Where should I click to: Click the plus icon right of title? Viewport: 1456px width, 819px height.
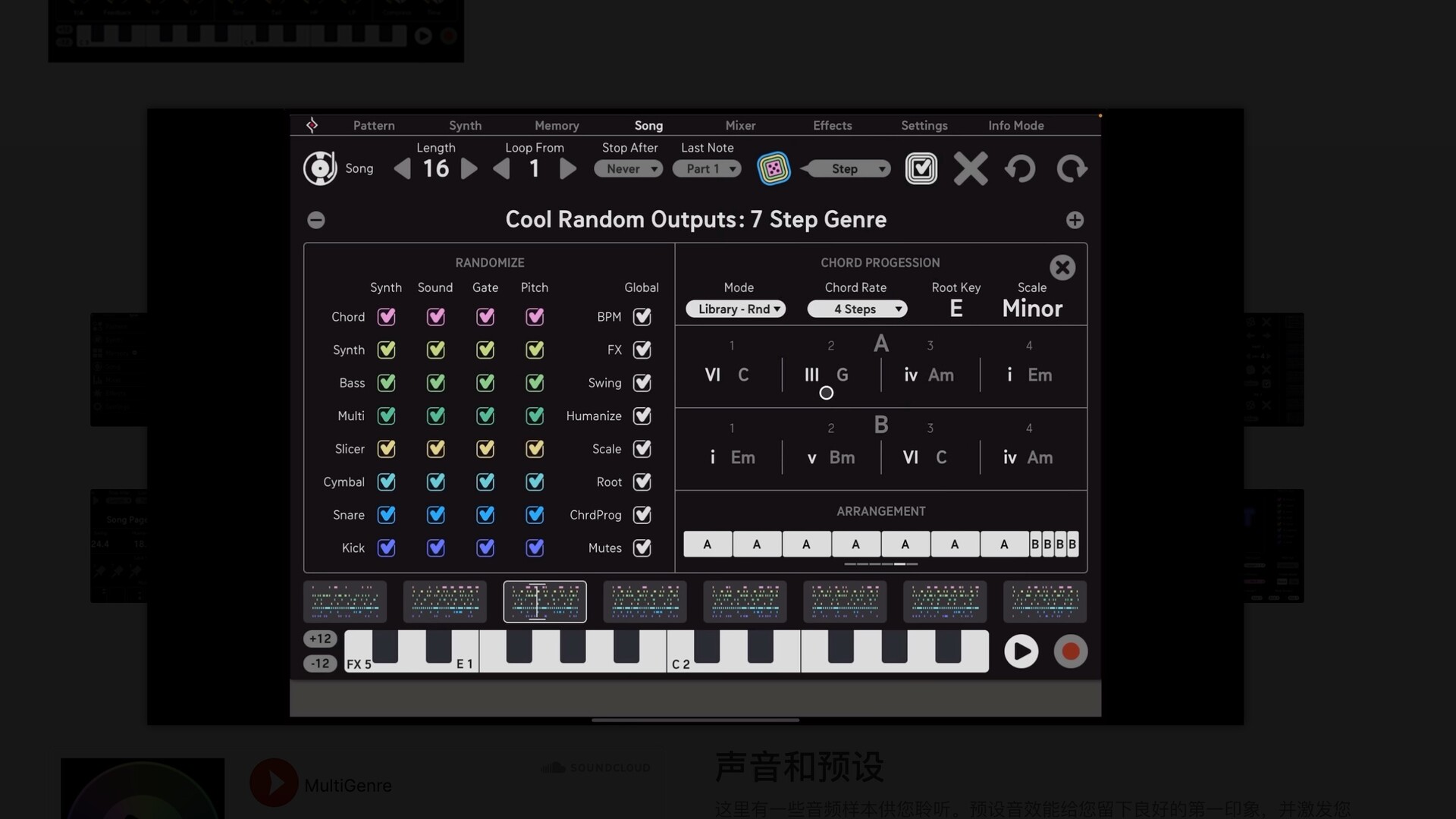pyautogui.click(x=1075, y=220)
